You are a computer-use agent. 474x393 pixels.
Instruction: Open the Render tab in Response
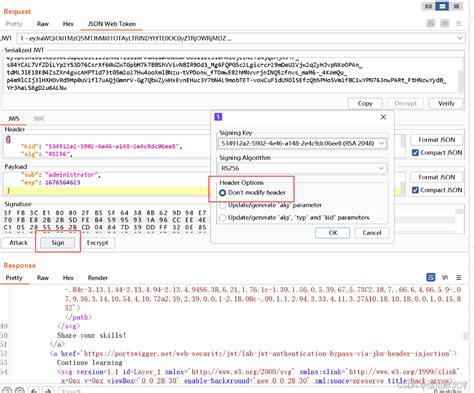tap(97, 278)
